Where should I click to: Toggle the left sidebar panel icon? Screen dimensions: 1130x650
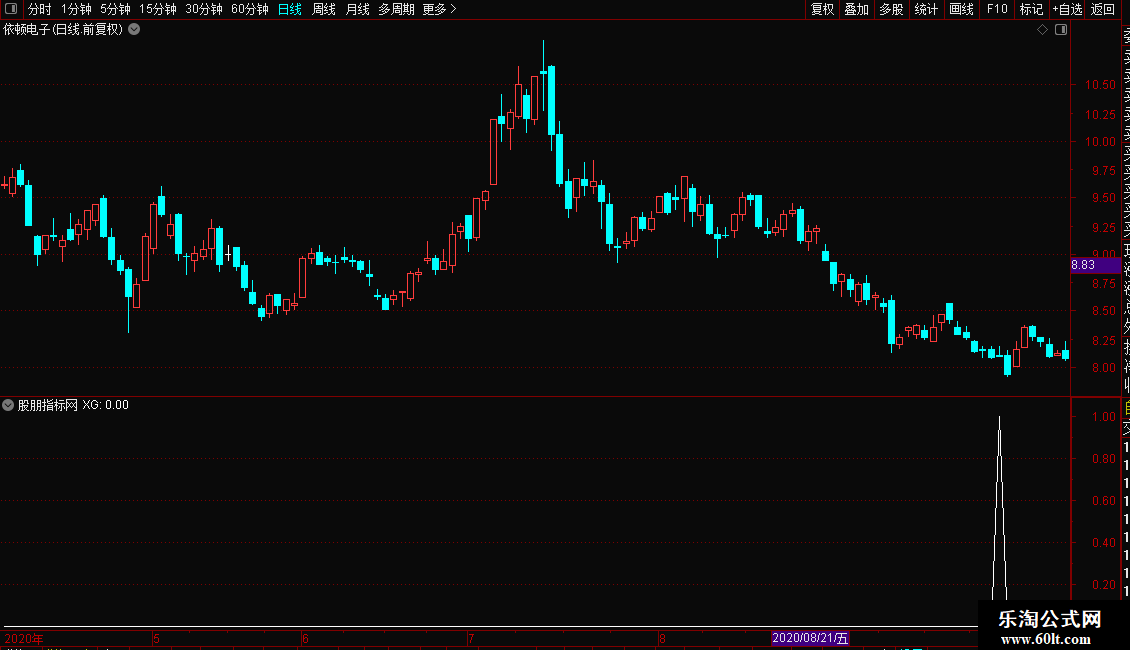coord(11,9)
